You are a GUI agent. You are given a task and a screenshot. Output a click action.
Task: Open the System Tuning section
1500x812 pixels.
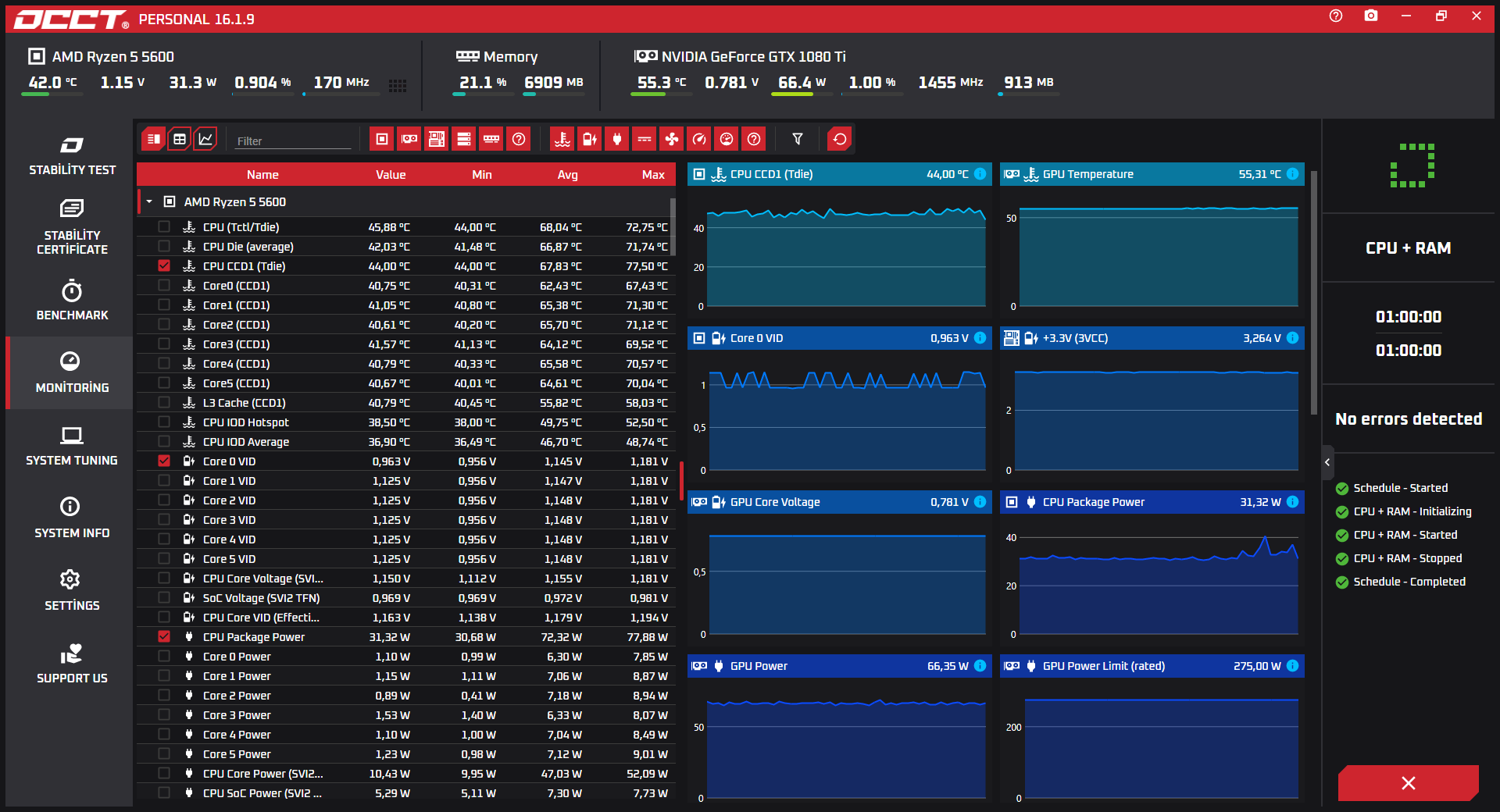point(72,446)
